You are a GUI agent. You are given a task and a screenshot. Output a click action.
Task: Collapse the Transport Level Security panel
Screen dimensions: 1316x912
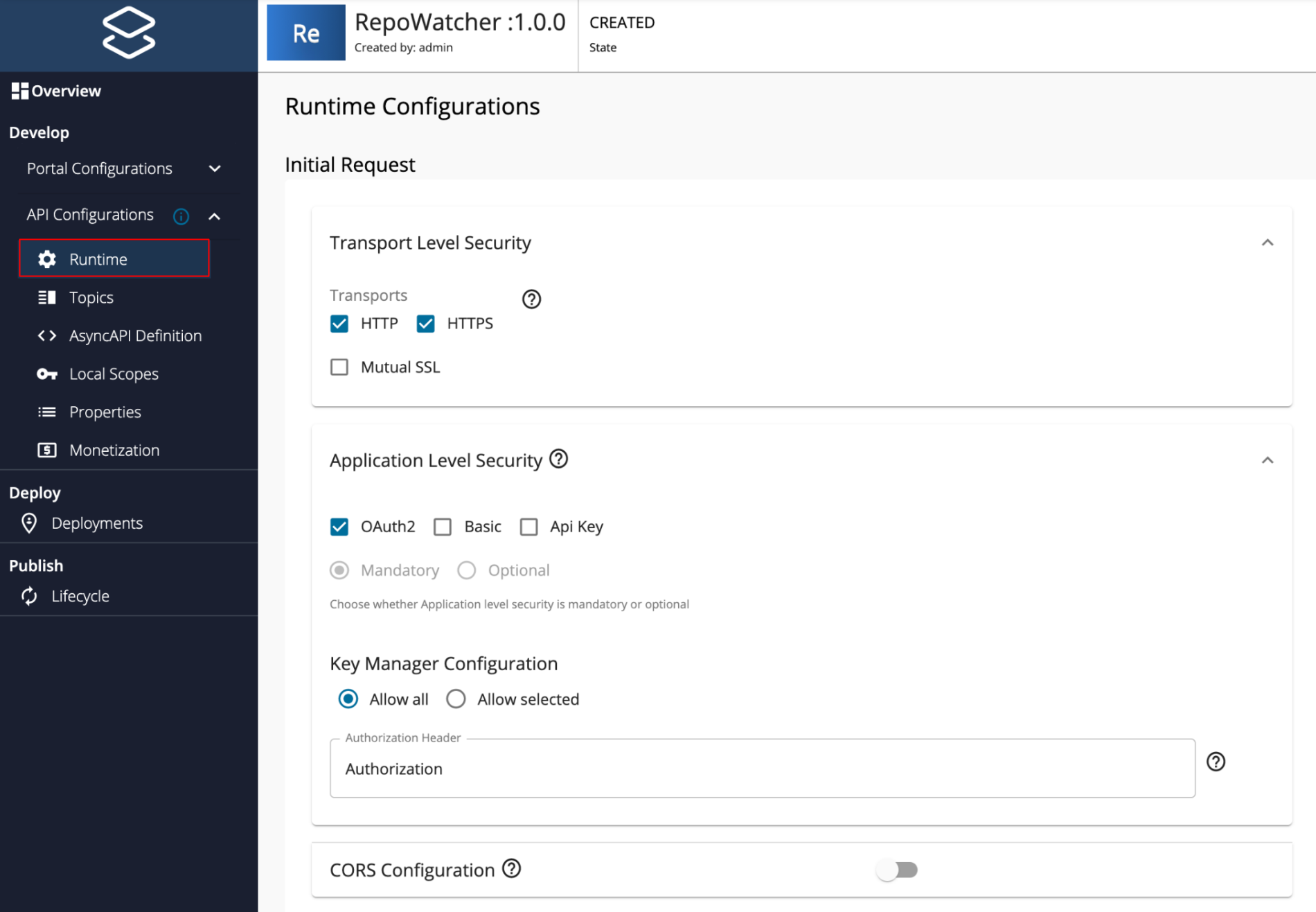pyautogui.click(x=1267, y=243)
